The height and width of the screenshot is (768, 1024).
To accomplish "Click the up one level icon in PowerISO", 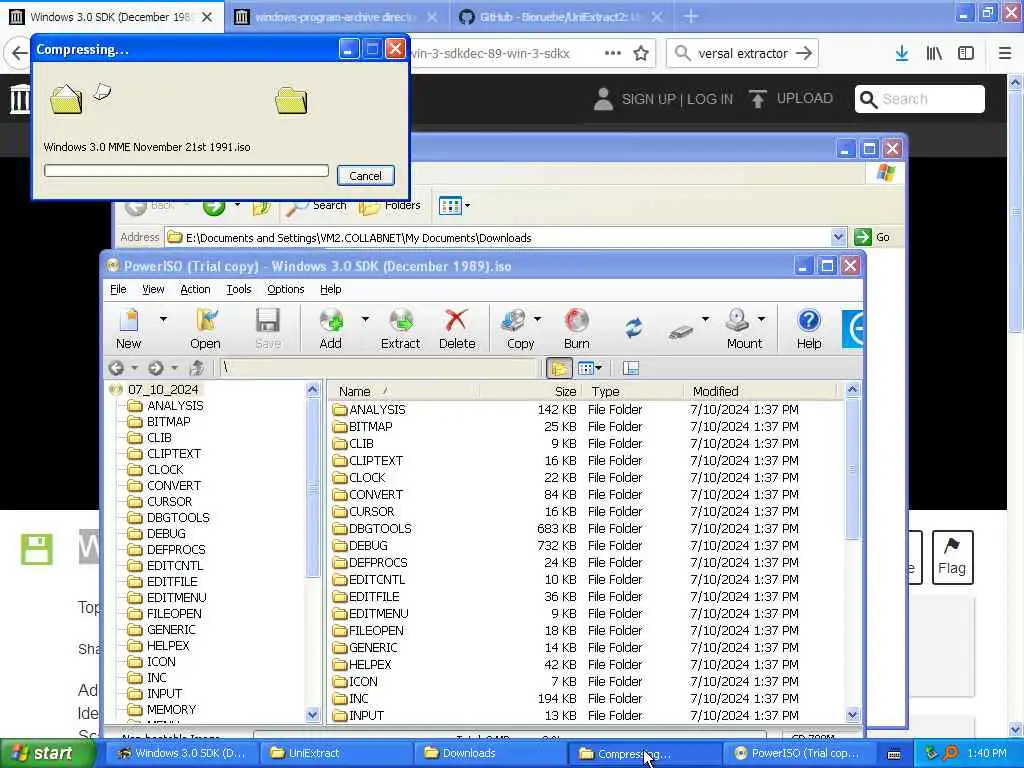I will tap(197, 368).
